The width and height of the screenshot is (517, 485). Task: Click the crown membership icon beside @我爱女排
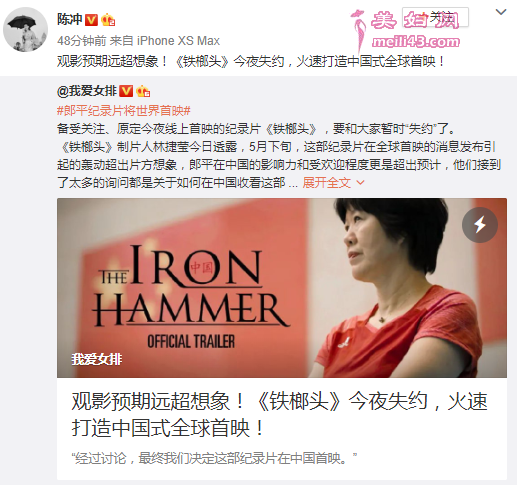143,91
